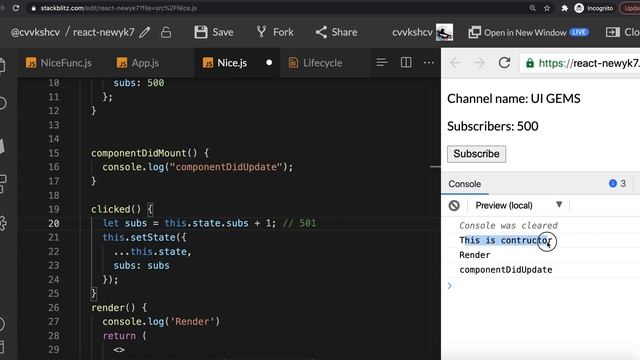Click the react-newyk7 project name

pyautogui.click(x=104, y=32)
